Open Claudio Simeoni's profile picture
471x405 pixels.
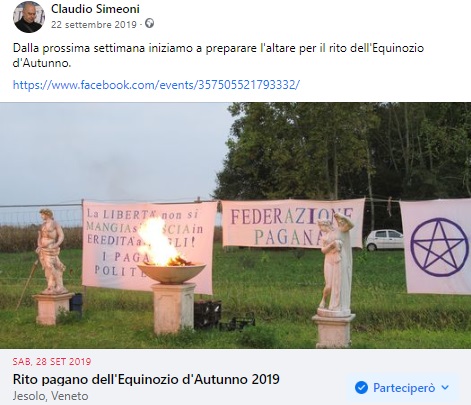click(x=29, y=17)
